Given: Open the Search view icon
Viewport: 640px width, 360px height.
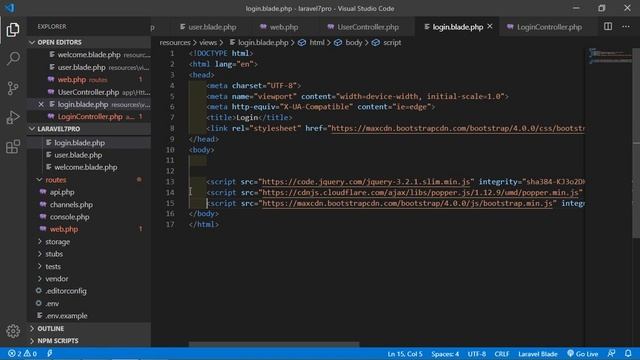Looking at the screenshot, I should point(13,58).
